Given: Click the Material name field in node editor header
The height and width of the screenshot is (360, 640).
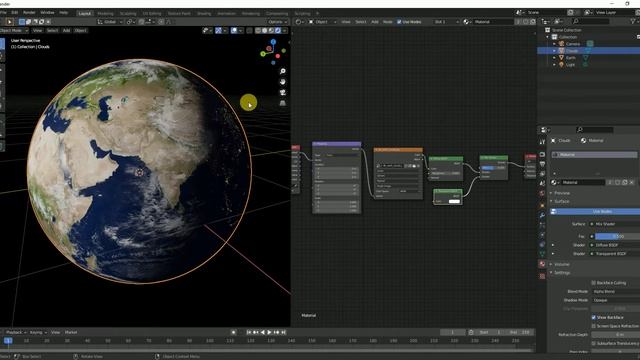Looking at the screenshot, I should [493, 22].
